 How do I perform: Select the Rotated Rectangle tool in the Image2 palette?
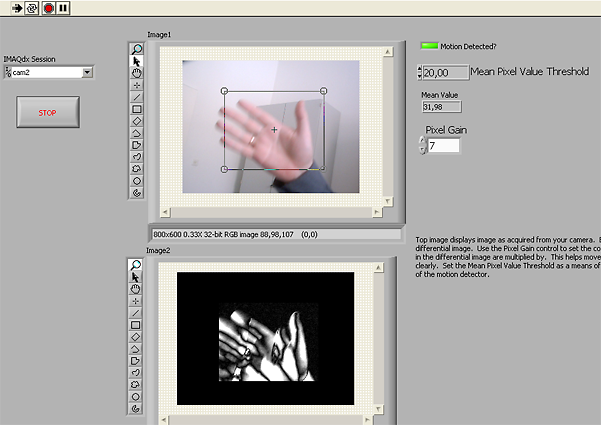coord(135,337)
